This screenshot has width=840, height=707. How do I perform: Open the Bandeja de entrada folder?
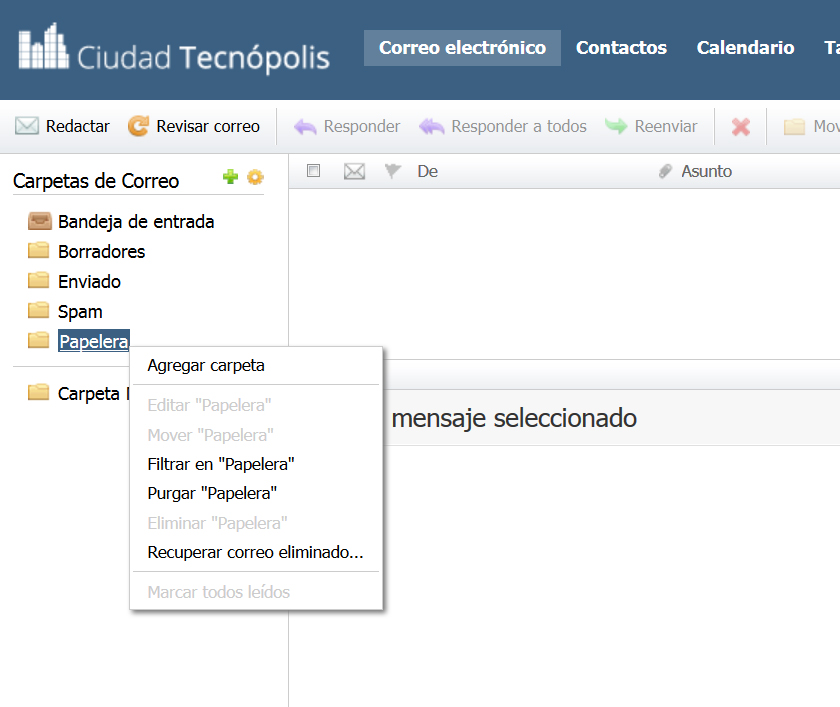(136, 221)
